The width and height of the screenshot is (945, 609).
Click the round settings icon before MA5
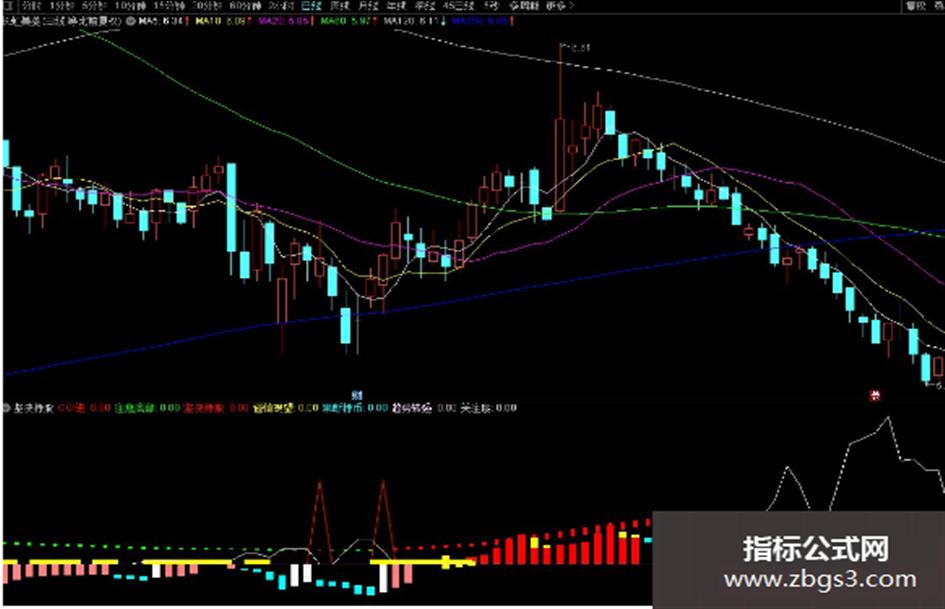[131, 21]
